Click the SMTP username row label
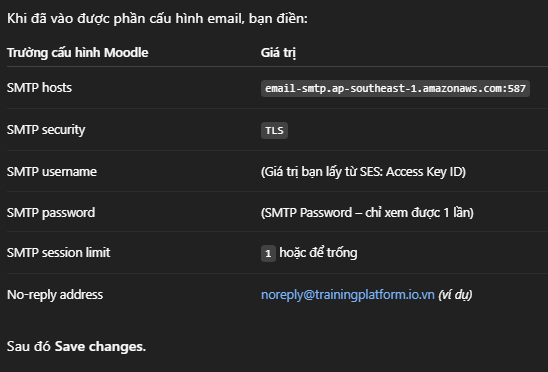This screenshot has height=372, width=548. [52, 172]
